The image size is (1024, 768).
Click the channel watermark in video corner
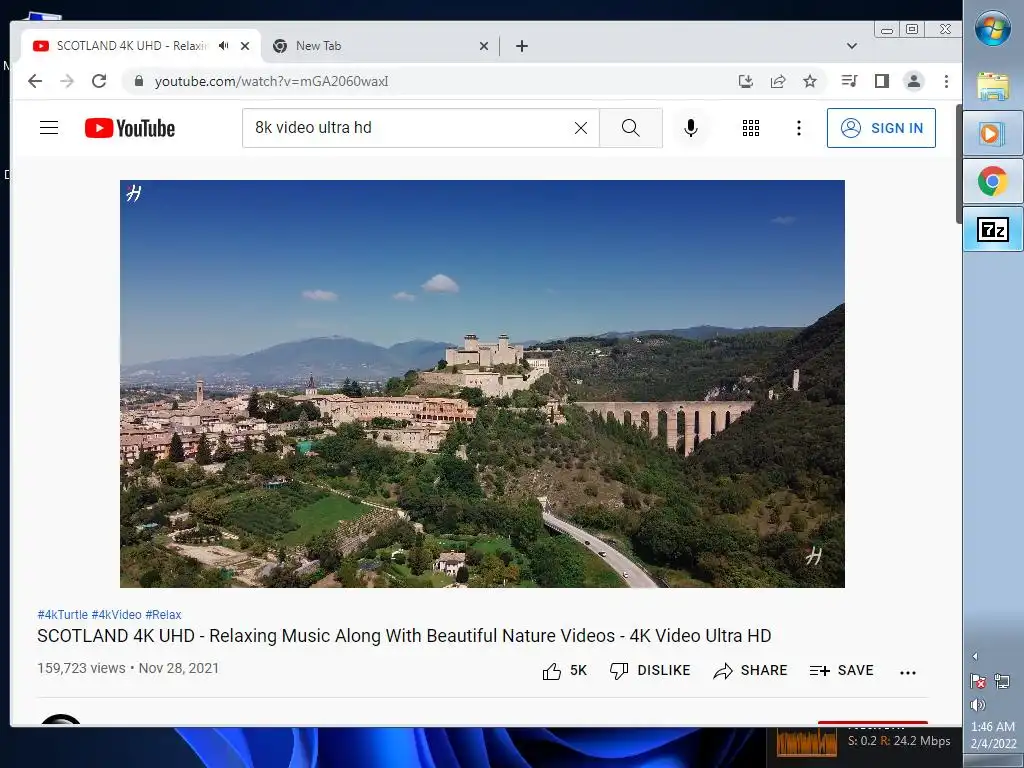814,556
